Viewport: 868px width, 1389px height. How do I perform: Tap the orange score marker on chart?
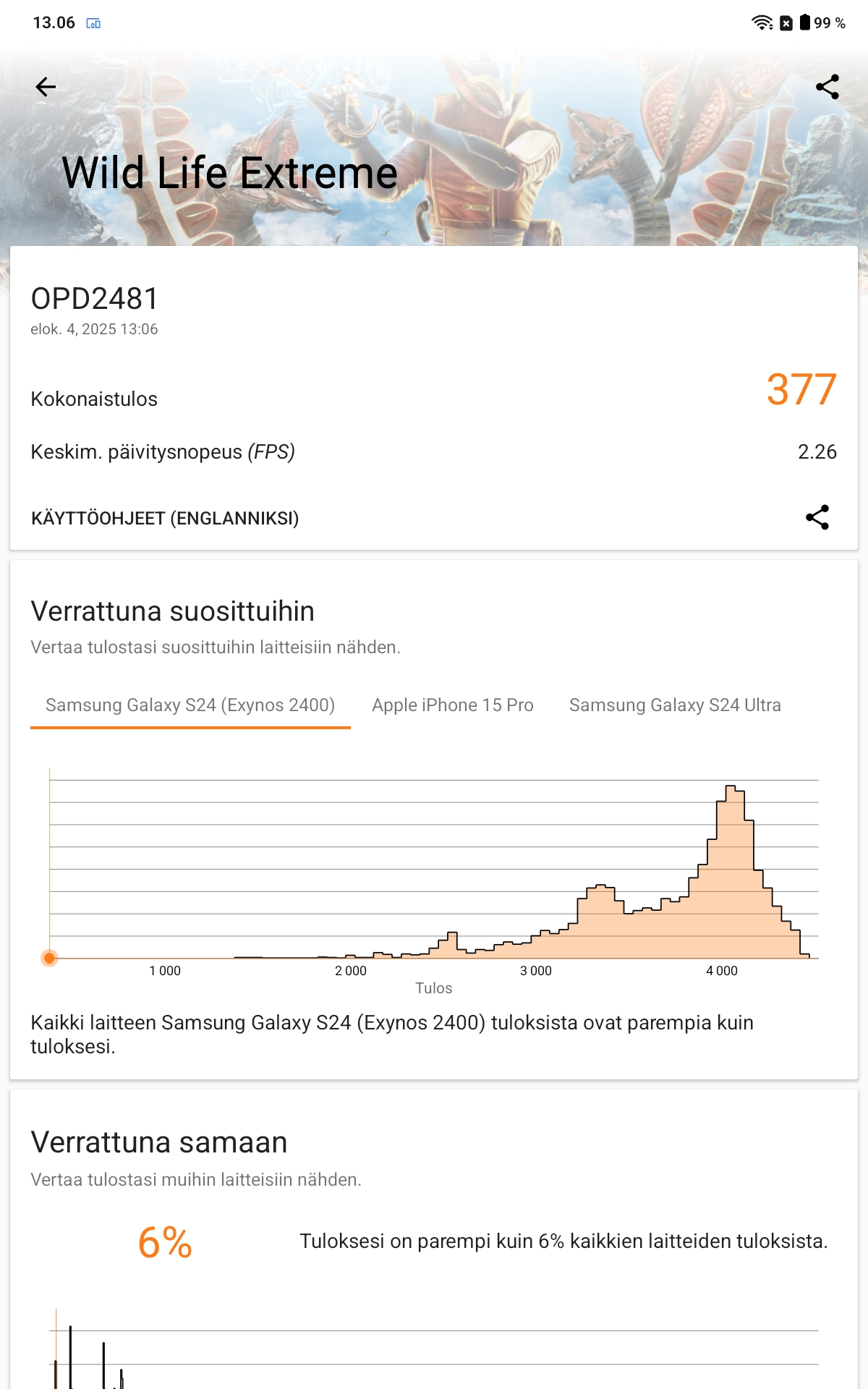[49, 958]
